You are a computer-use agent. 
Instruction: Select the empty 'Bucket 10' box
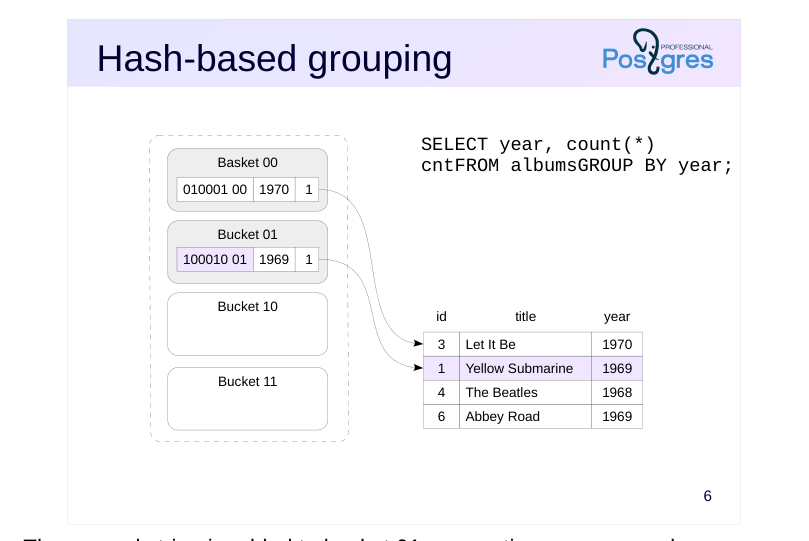pyautogui.click(x=248, y=324)
